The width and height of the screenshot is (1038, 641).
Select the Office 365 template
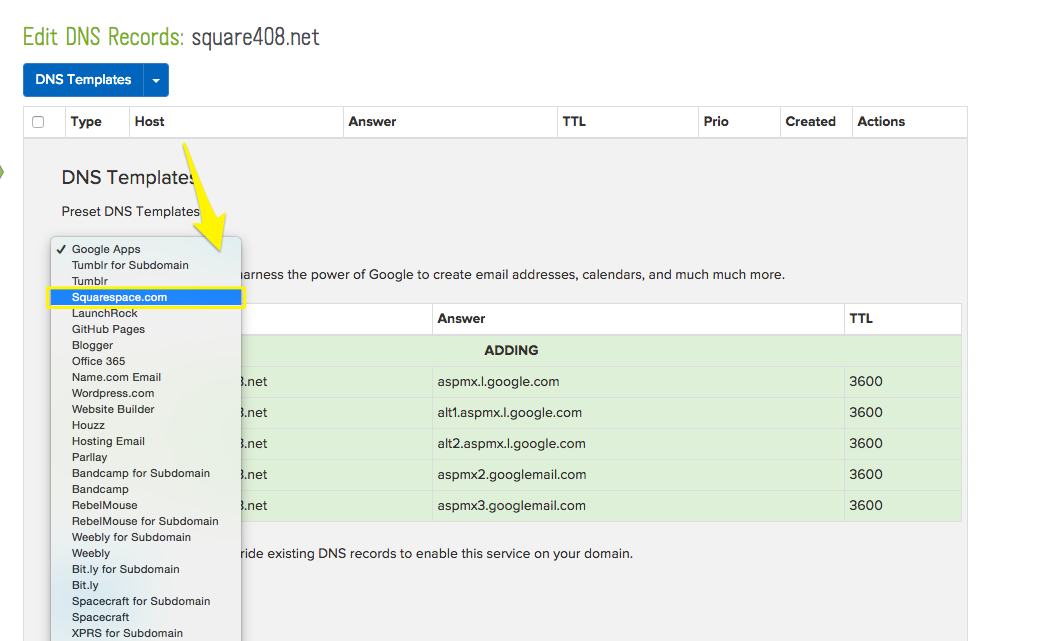(98, 361)
